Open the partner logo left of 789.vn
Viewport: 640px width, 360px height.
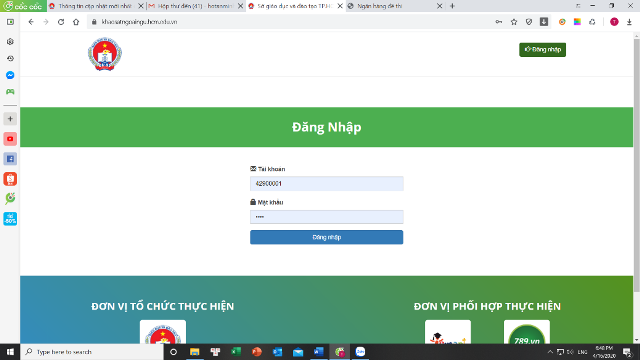(x=448, y=332)
